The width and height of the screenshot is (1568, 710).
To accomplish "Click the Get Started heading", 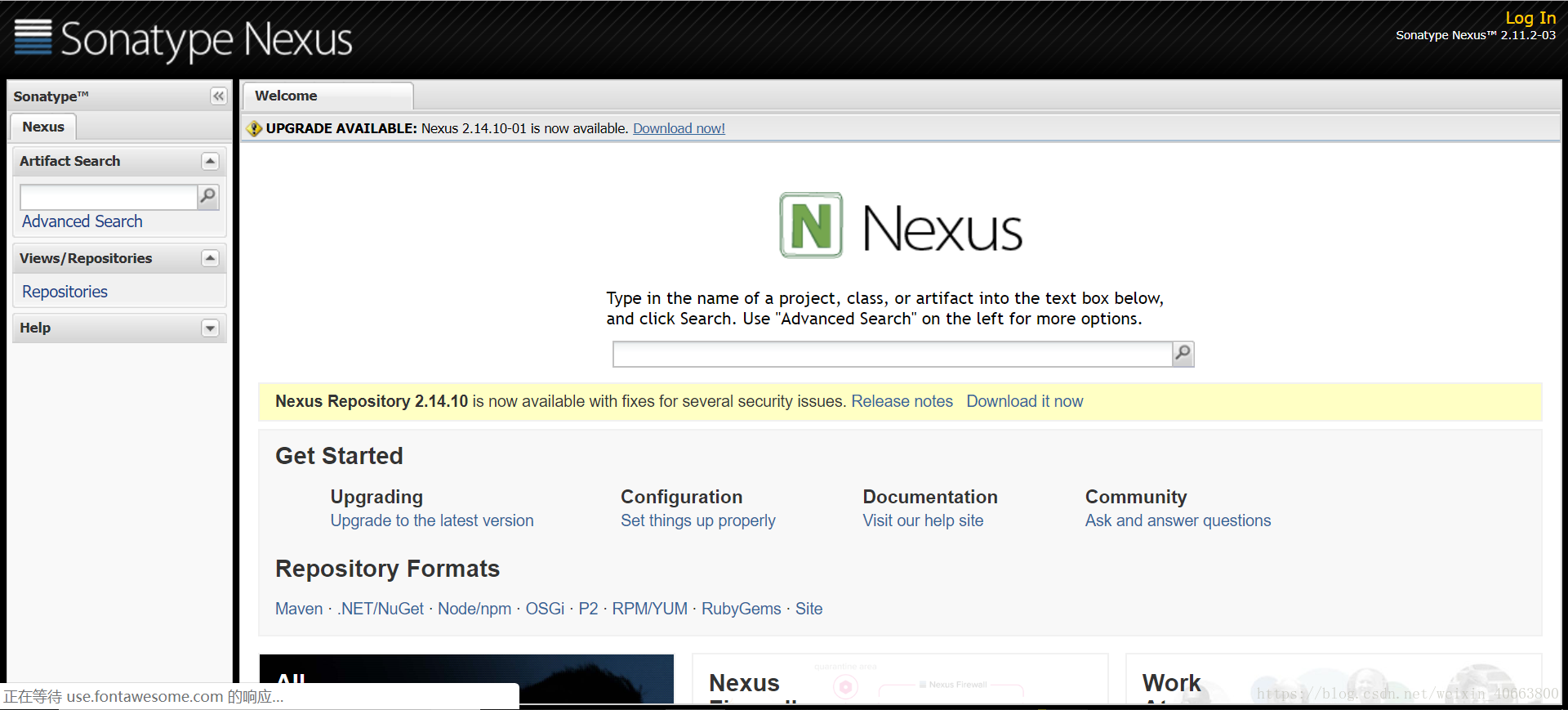I will 339,456.
